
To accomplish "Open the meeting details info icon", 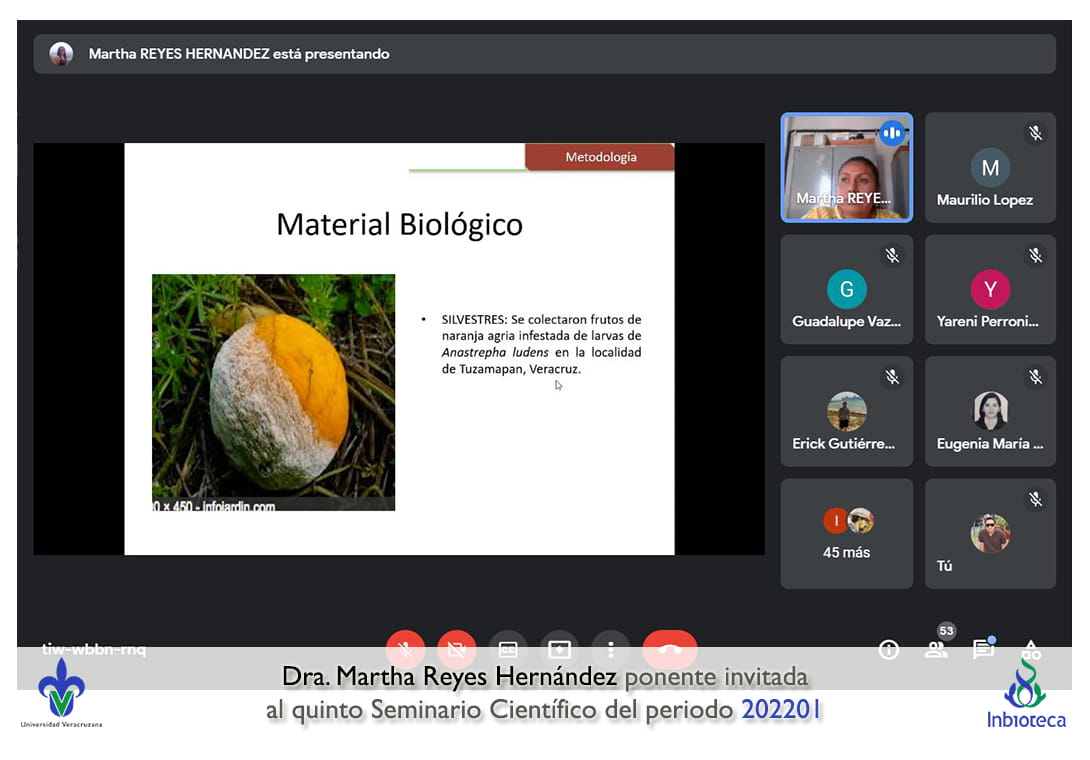I will pyautogui.click(x=888, y=650).
